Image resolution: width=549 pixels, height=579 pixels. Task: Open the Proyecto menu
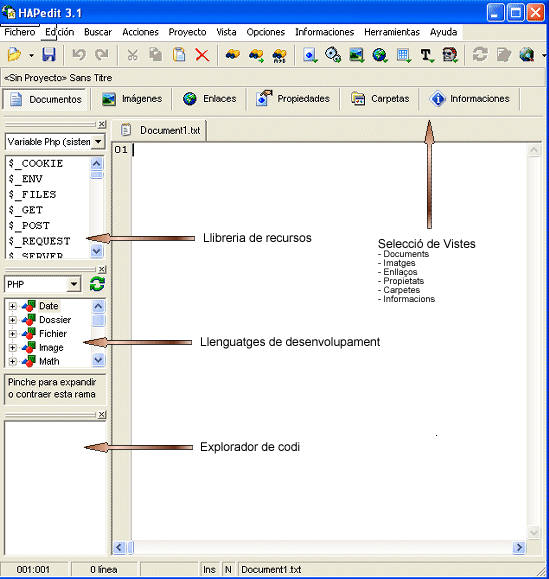[x=187, y=32]
